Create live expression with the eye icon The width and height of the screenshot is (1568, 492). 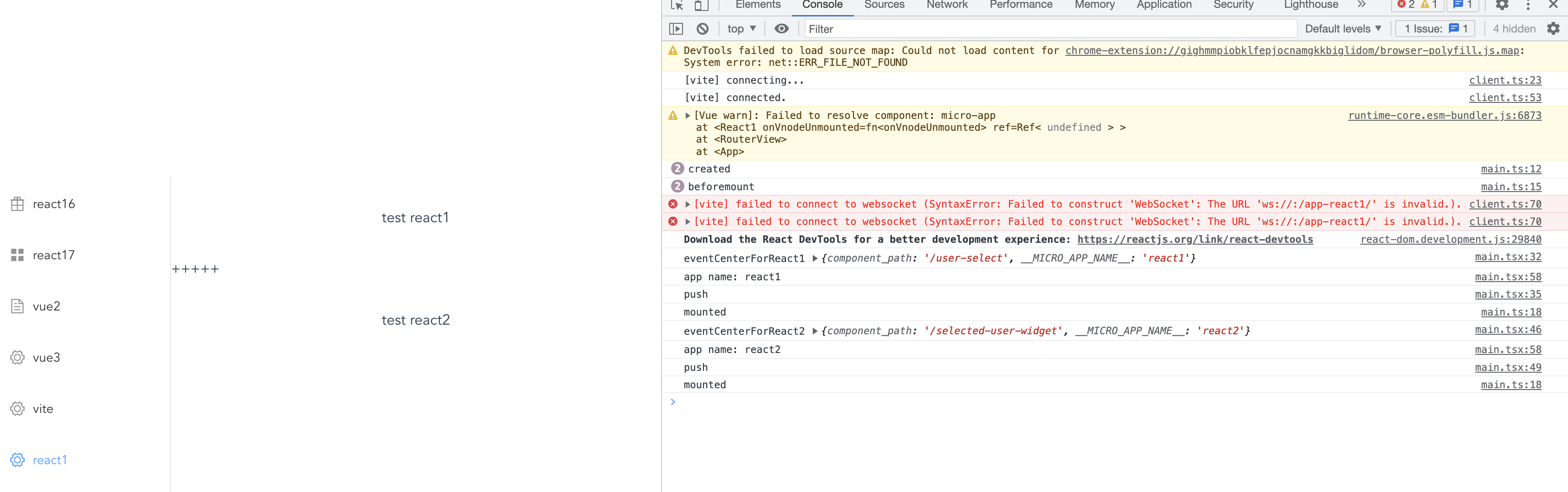(782, 29)
